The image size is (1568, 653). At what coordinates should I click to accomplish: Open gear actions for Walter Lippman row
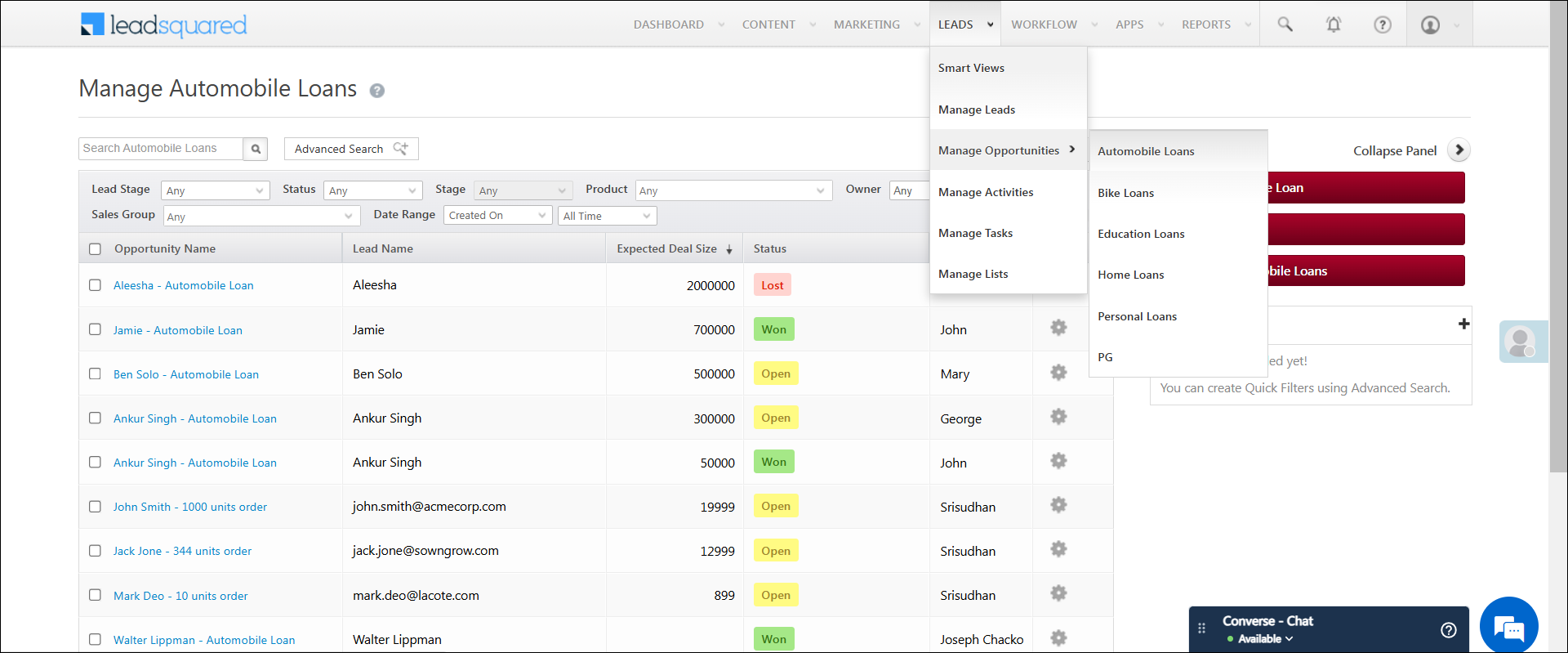click(1058, 637)
